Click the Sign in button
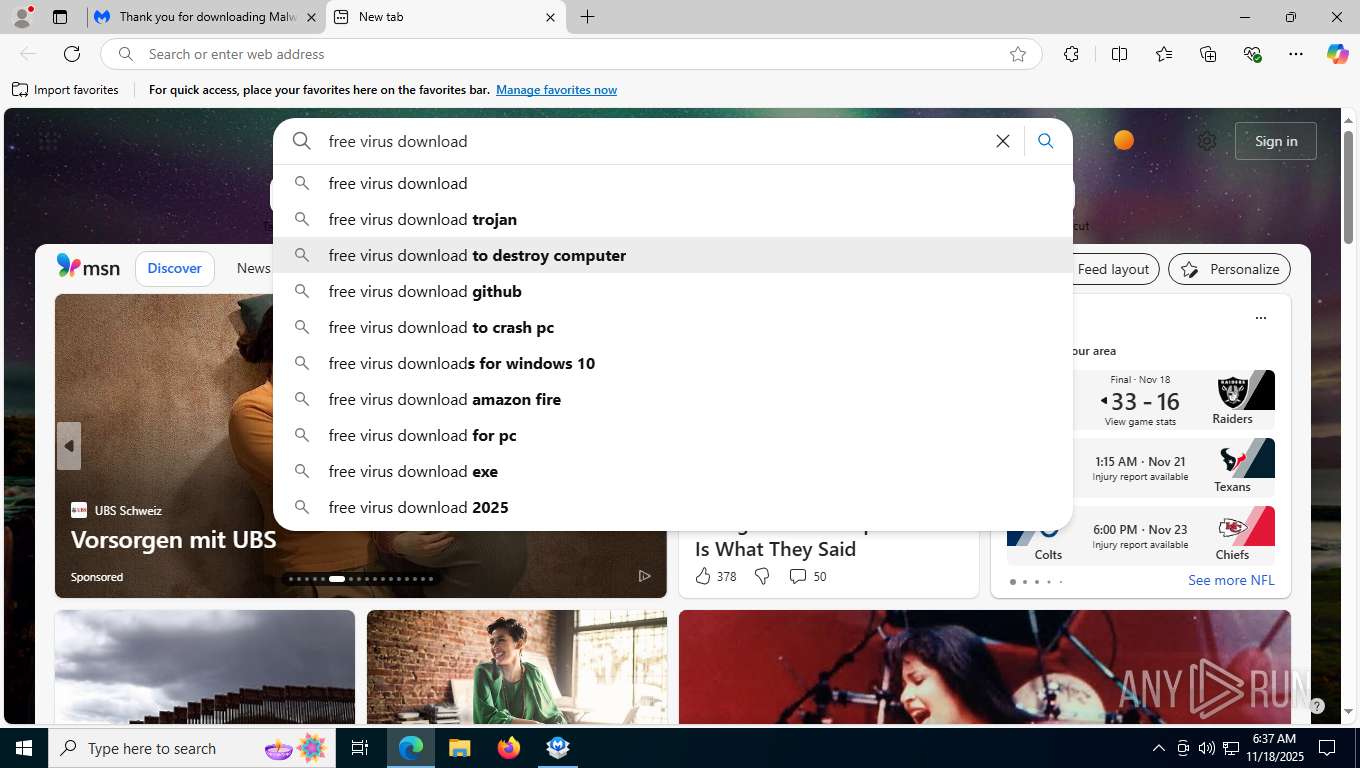Image resolution: width=1360 pixels, height=768 pixels. click(1276, 141)
